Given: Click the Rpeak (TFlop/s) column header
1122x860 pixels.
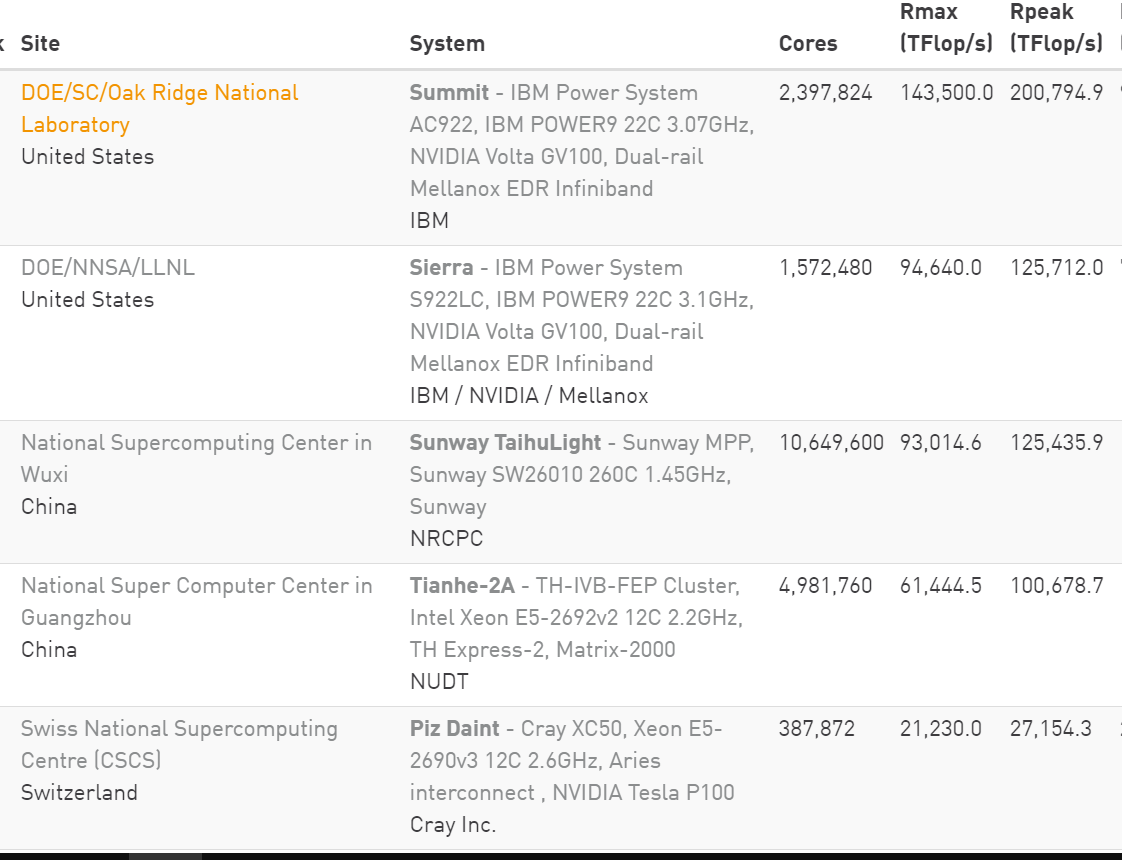Looking at the screenshot, I should click(x=1056, y=28).
